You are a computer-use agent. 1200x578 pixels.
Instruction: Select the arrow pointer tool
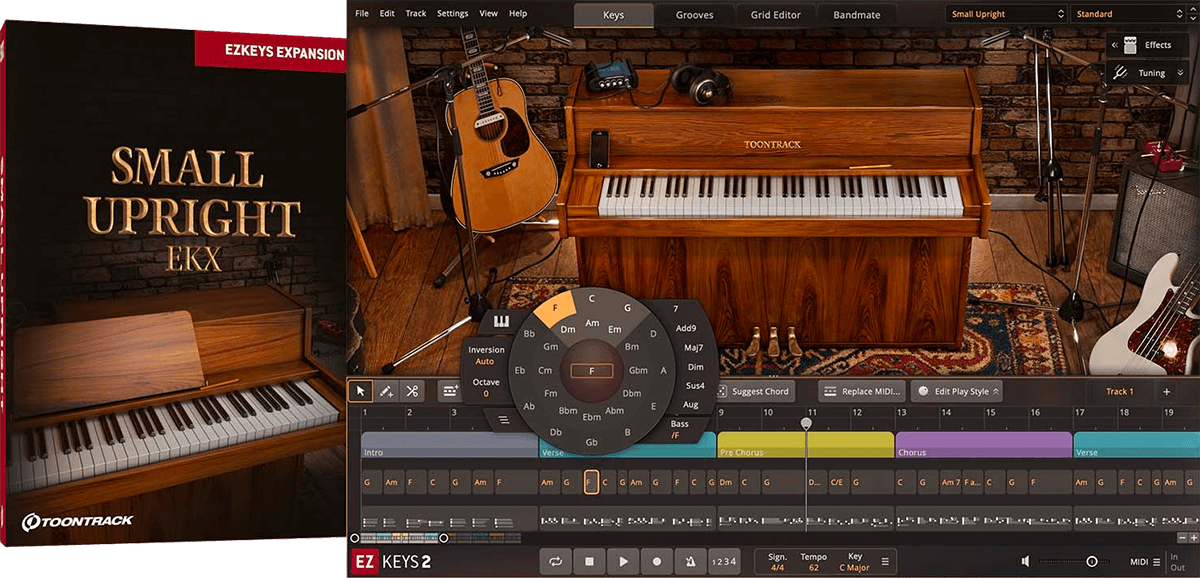click(x=360, y=391)
